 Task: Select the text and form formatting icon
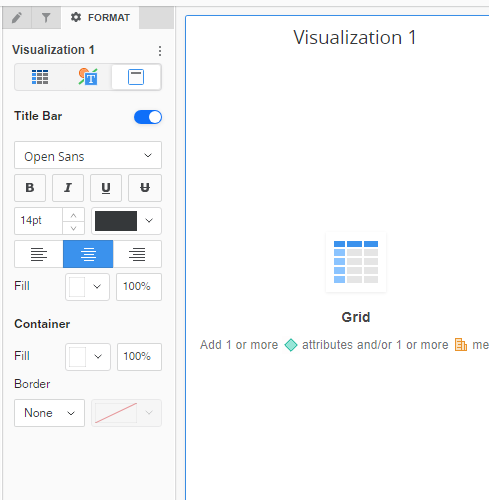pyautogui.click(x=88, y=77)
